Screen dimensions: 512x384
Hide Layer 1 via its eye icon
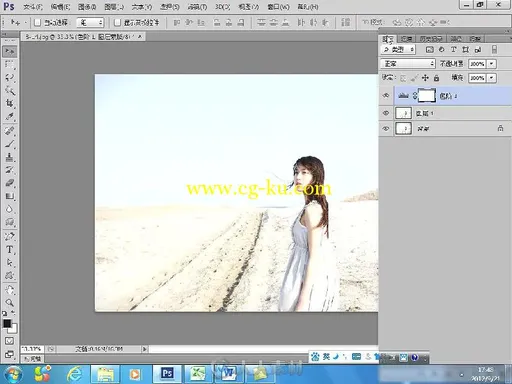click(386, 113)
